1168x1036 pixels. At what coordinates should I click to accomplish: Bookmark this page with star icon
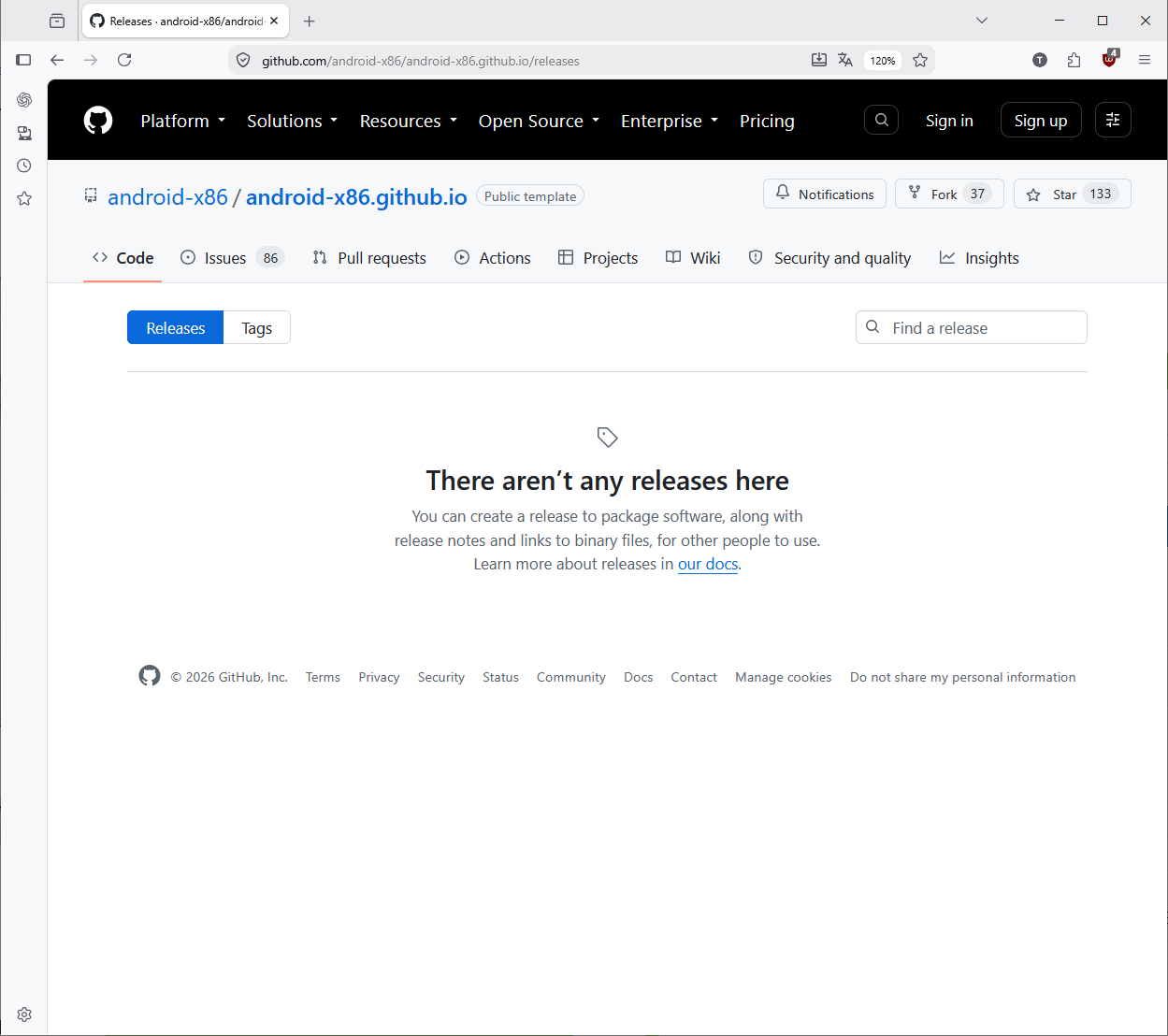point(920,60)
